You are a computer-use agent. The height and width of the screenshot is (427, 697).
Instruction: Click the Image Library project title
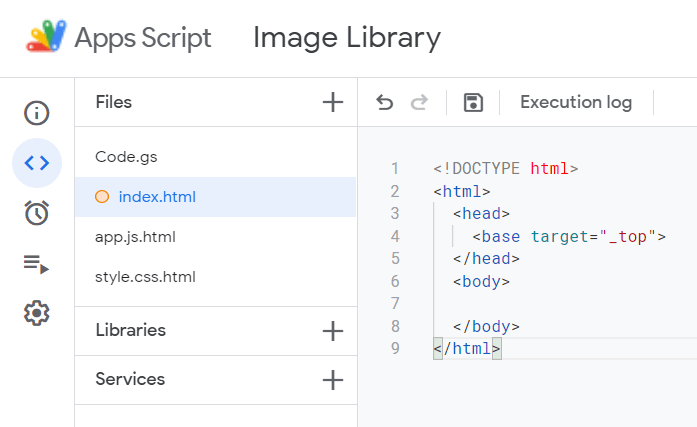click(x=346, y=38)
